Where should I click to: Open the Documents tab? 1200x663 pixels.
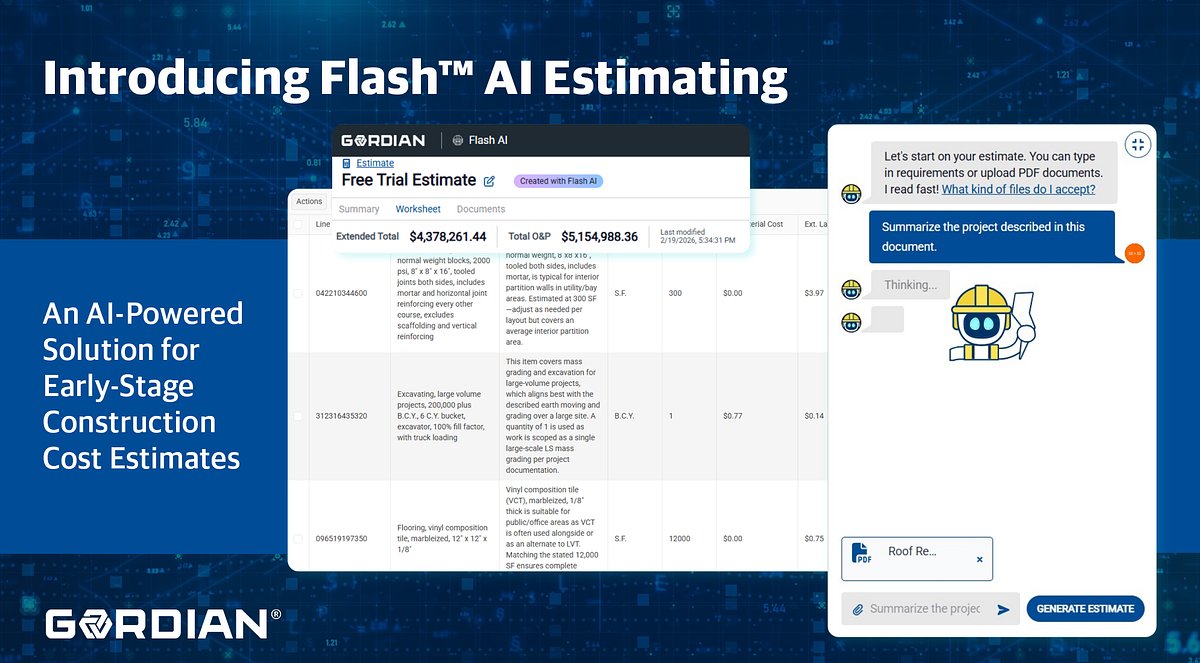(x=481, y=209)
